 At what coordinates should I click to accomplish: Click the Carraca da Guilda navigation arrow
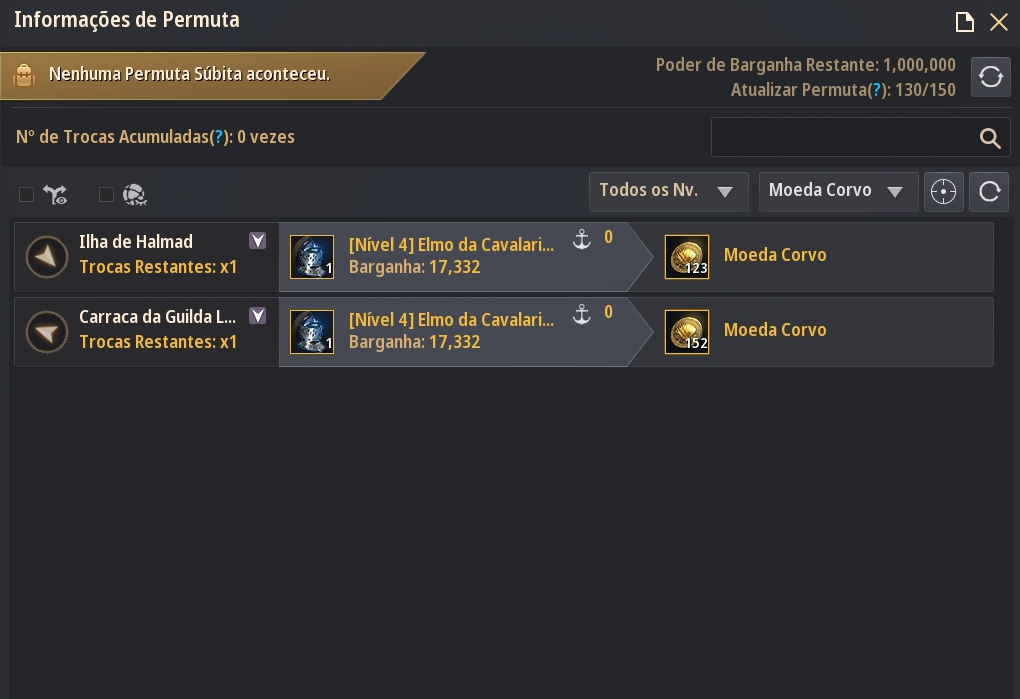(x=46, y=332)
